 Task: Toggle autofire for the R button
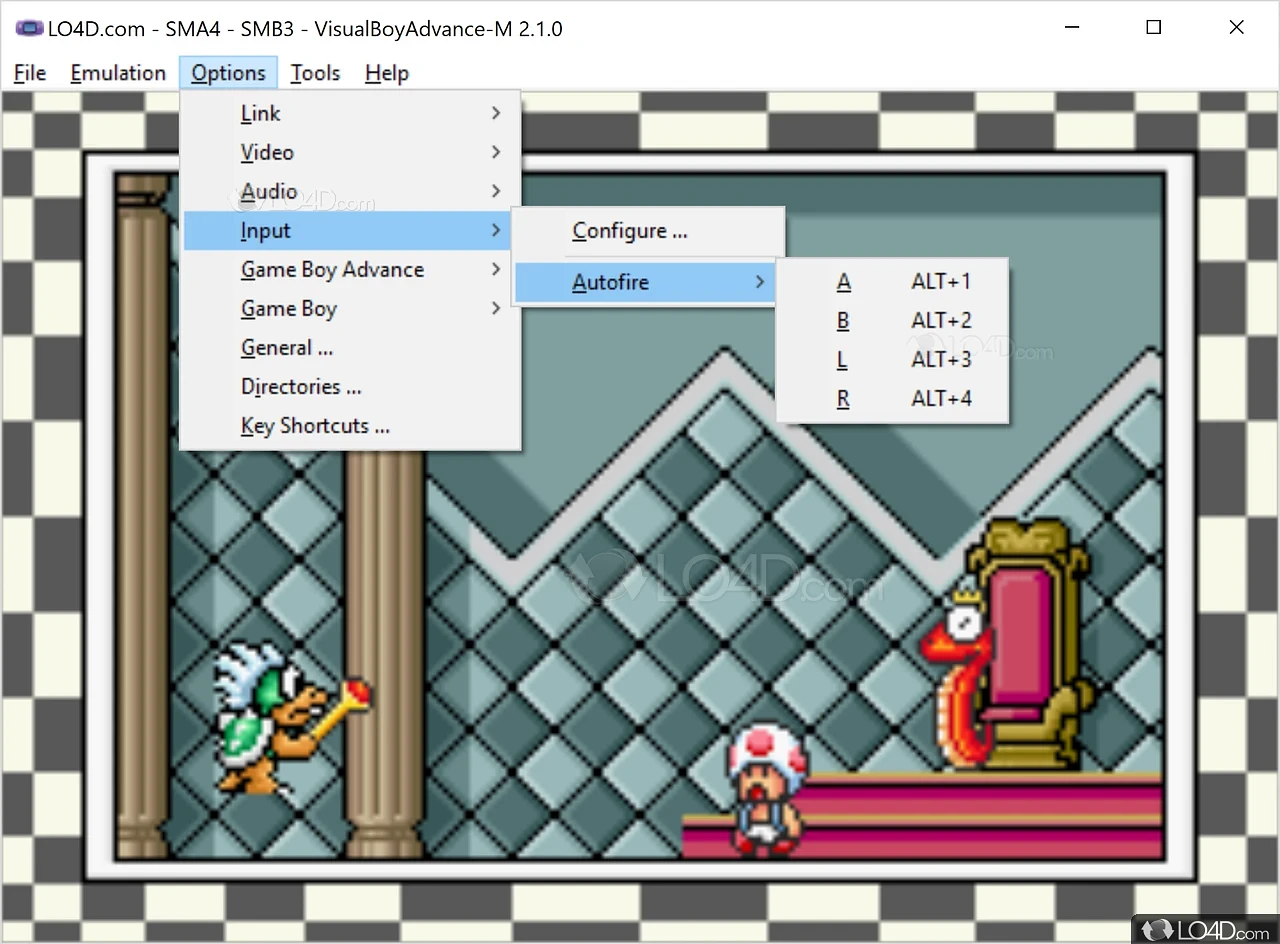(x=892, y=399)
